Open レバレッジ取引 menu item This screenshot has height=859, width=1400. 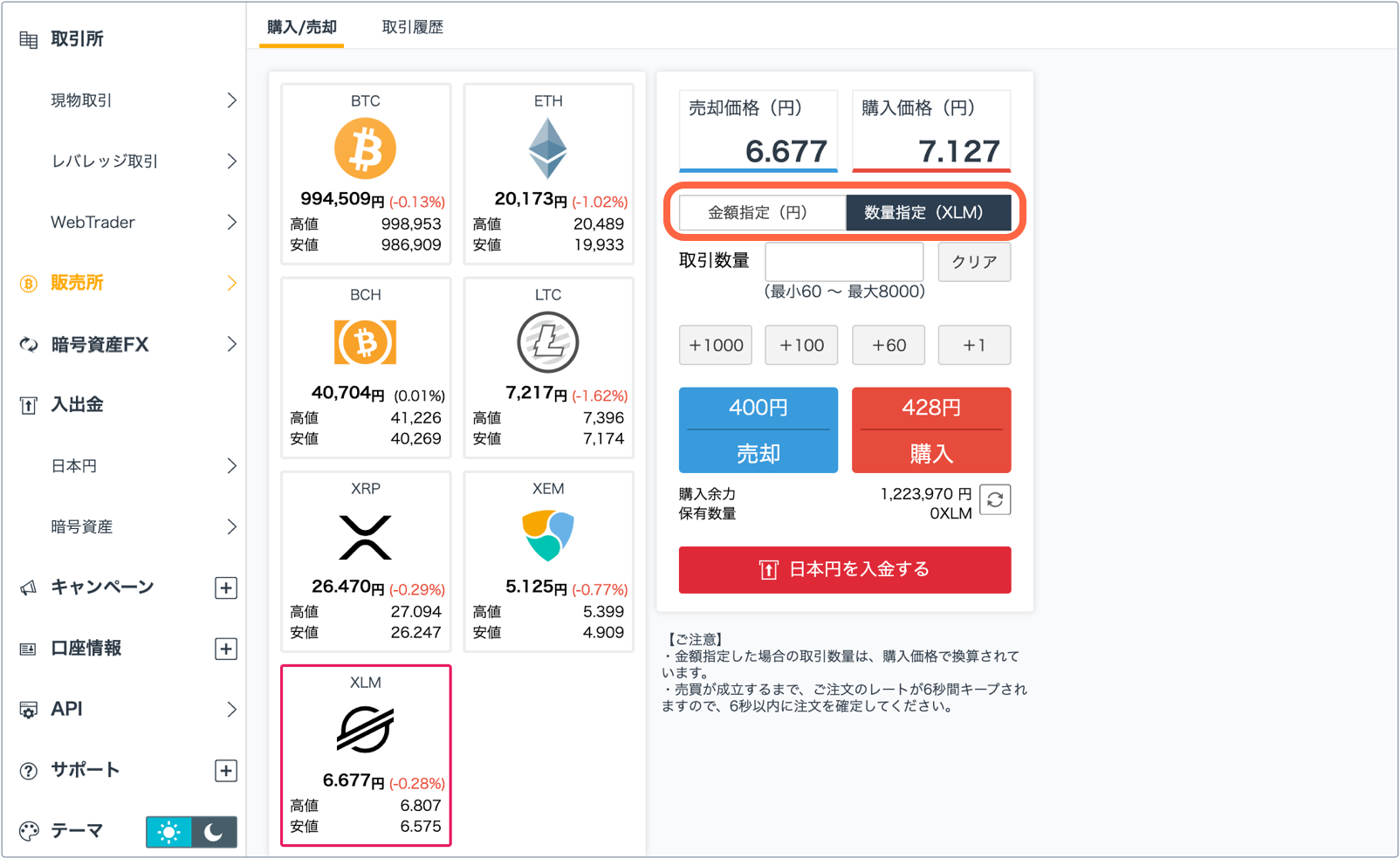tap(105, 161)
